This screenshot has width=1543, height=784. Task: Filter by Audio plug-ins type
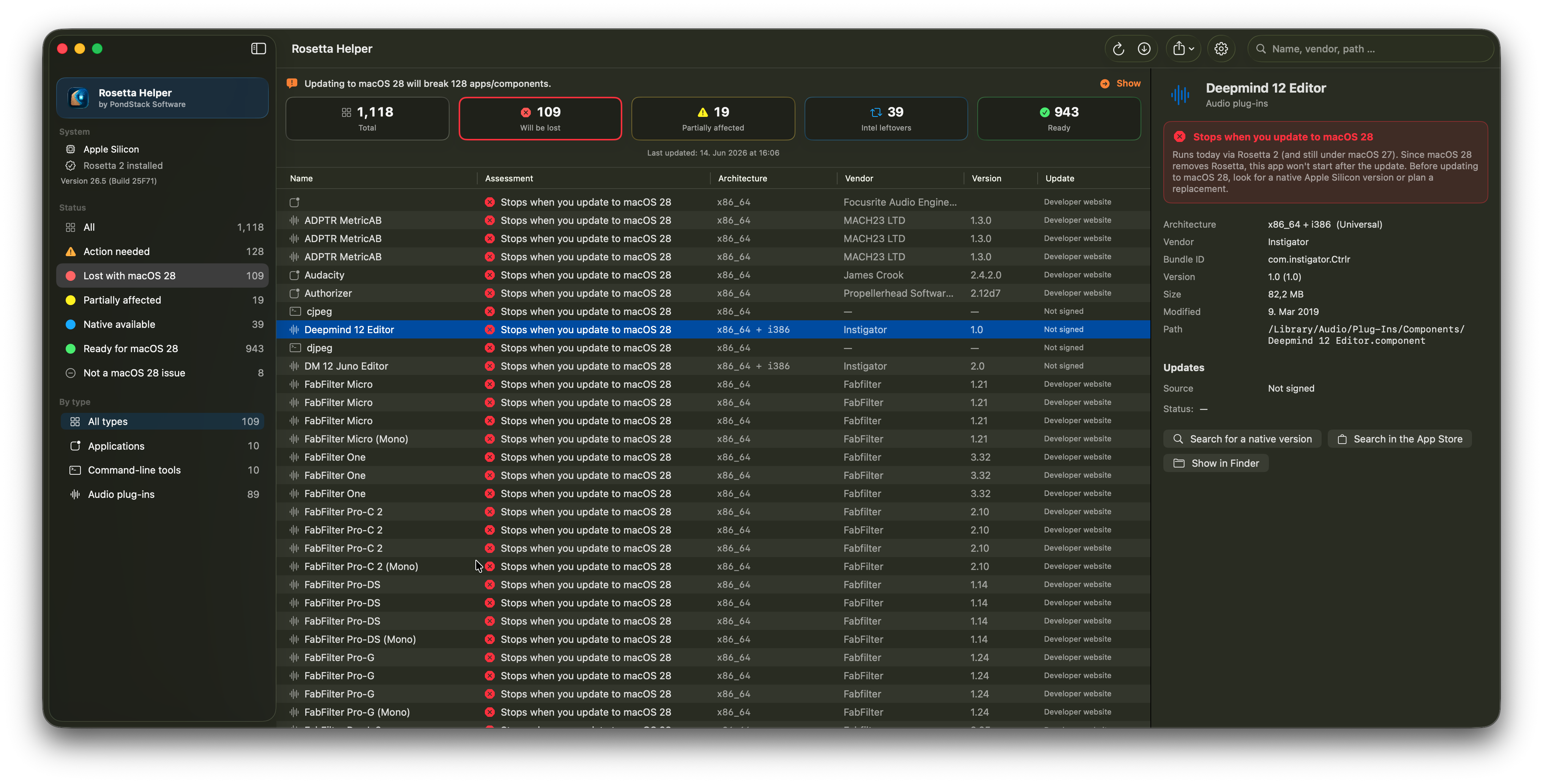[x=163, y=494]
